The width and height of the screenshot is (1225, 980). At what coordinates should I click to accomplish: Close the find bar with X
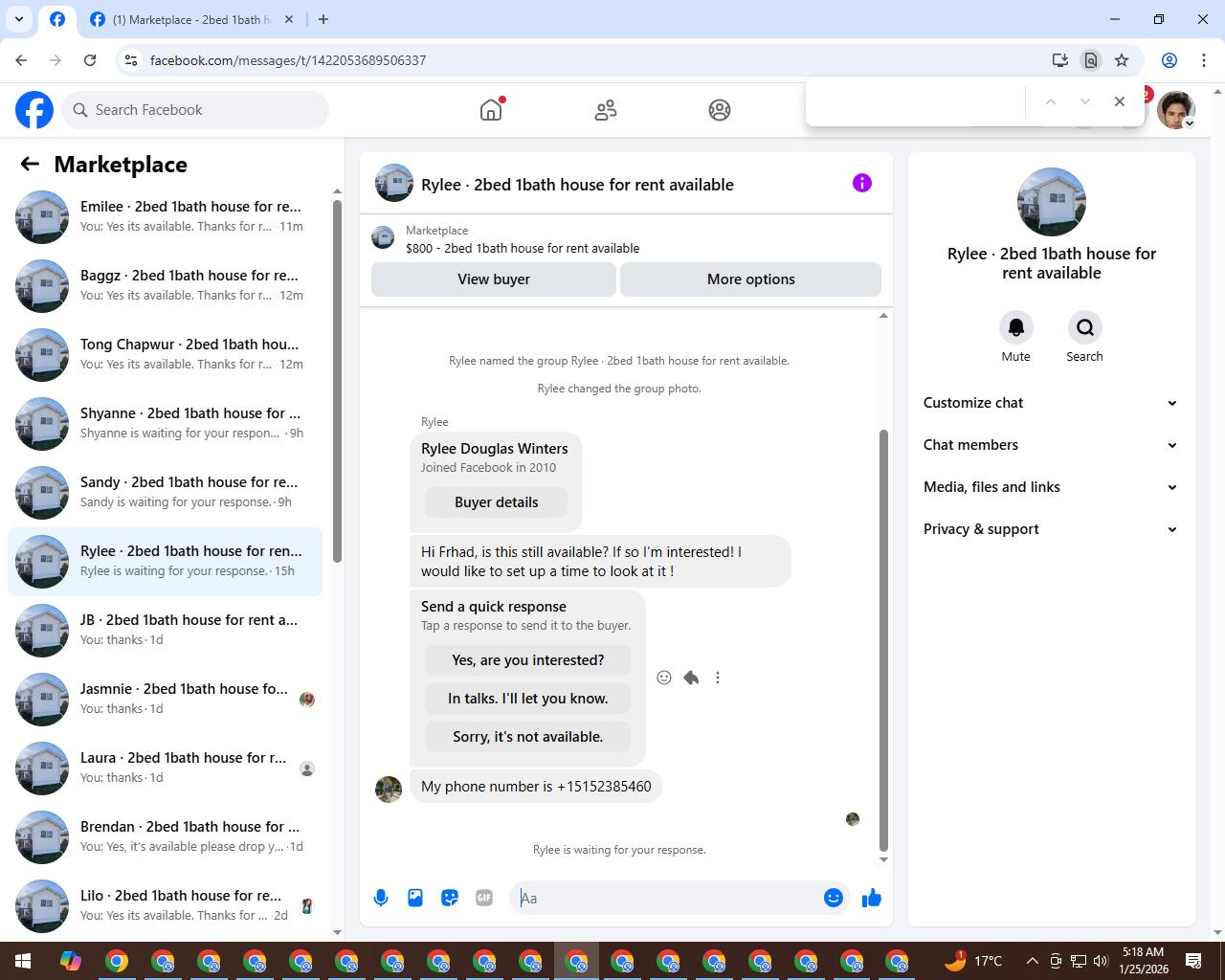point(1120,101)
